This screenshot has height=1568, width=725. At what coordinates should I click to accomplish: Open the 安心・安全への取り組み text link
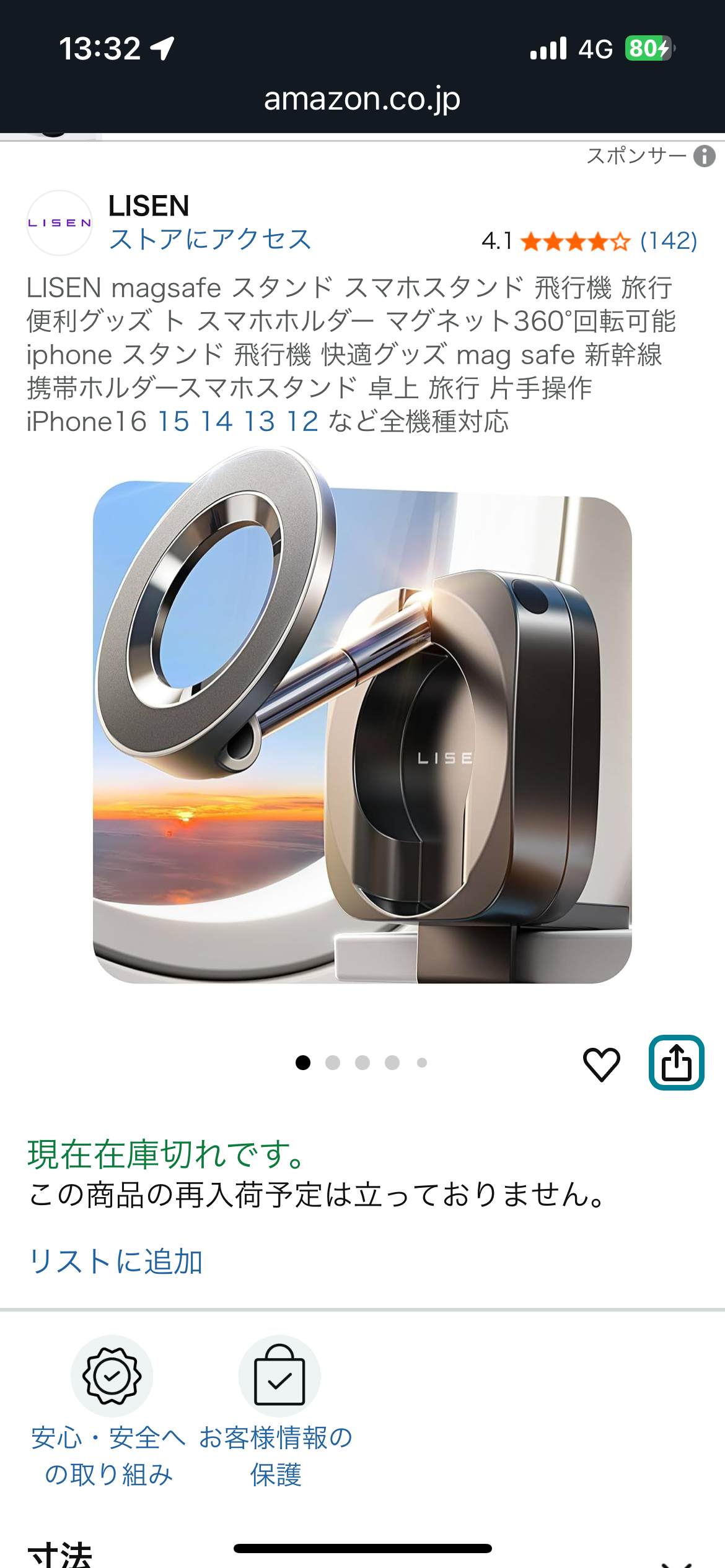[x=108, y=1455]
